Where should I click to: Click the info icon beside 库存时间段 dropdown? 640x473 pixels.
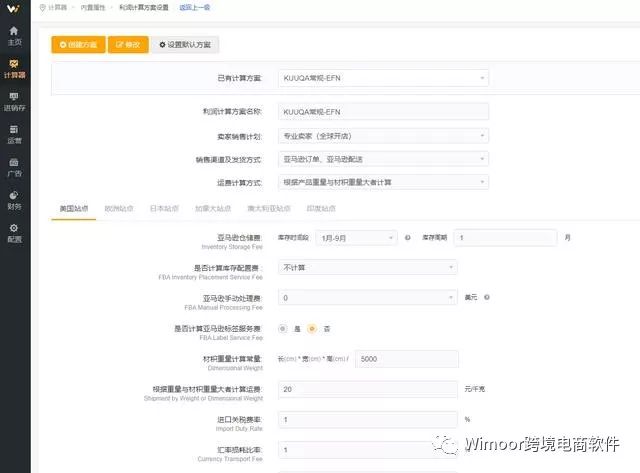point(407,238)
